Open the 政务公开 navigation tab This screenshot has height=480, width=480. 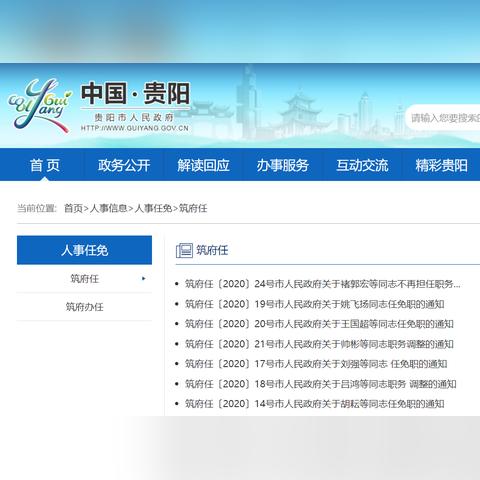click(x=124, y=165)
